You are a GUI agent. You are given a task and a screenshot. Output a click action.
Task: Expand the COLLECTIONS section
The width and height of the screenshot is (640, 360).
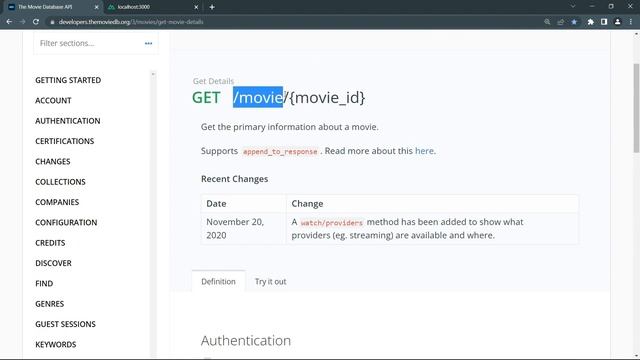coord(60,182)
